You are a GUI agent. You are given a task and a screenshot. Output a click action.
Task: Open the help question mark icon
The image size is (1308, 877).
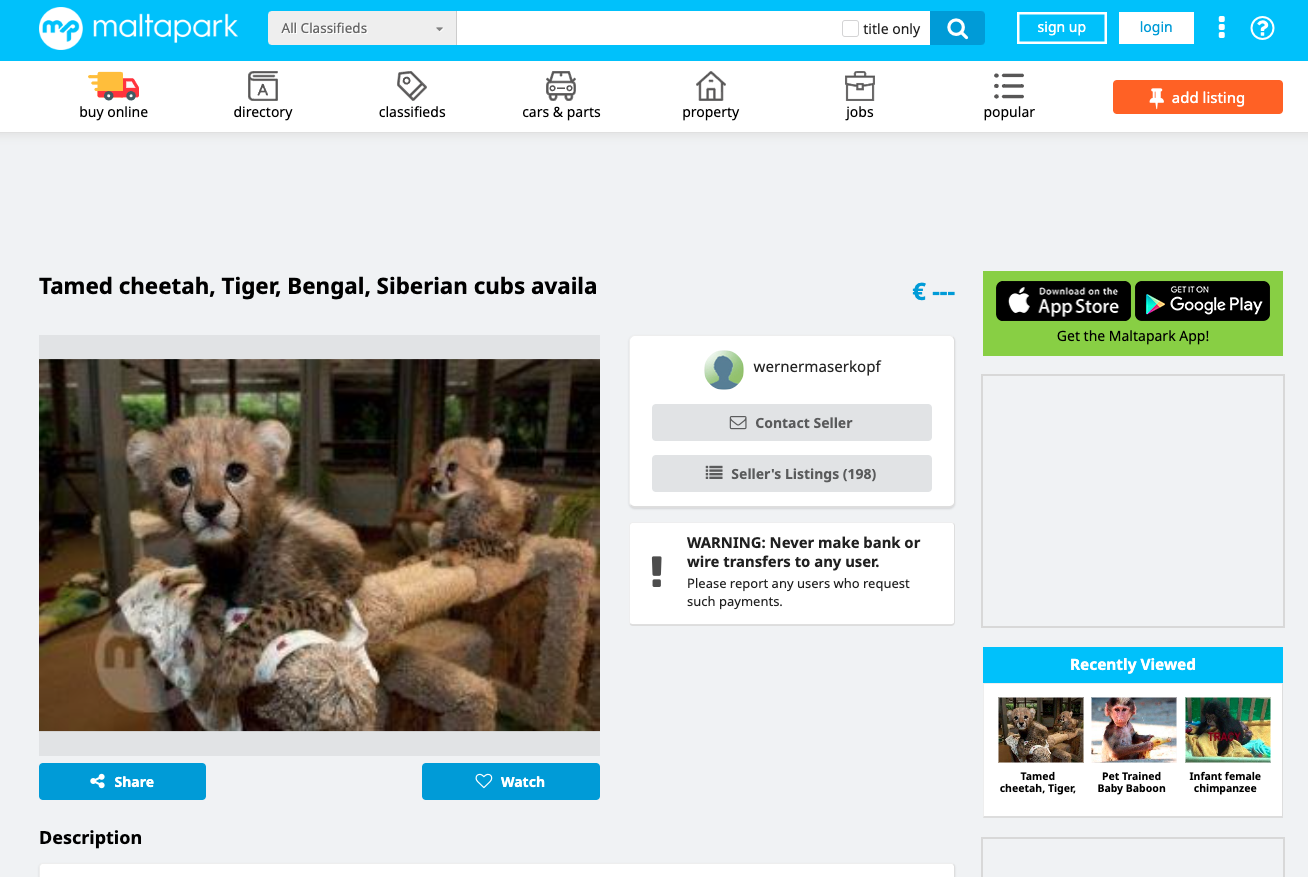[1262, 28]
